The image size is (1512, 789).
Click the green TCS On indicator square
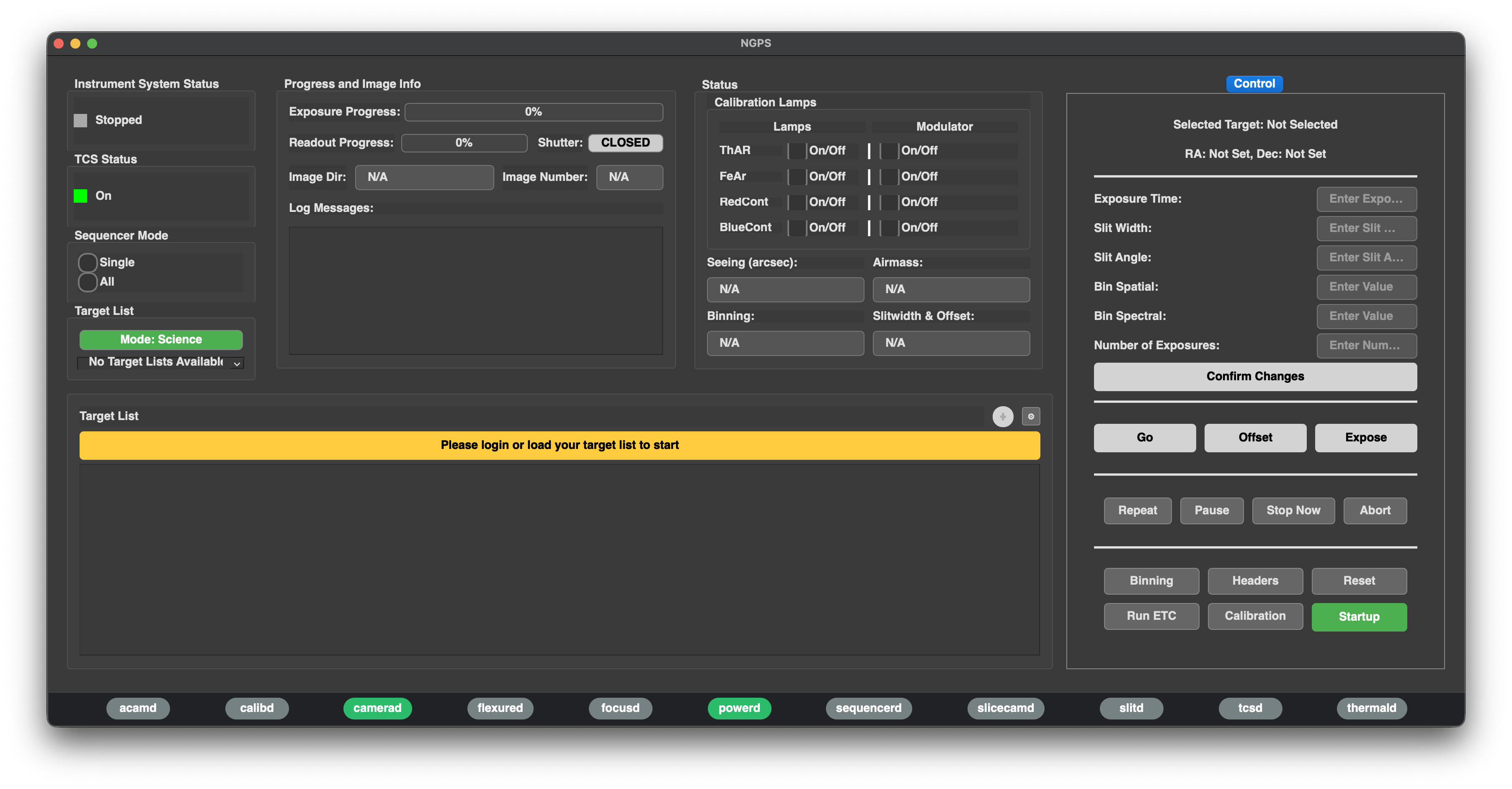[x=80, y=196]
